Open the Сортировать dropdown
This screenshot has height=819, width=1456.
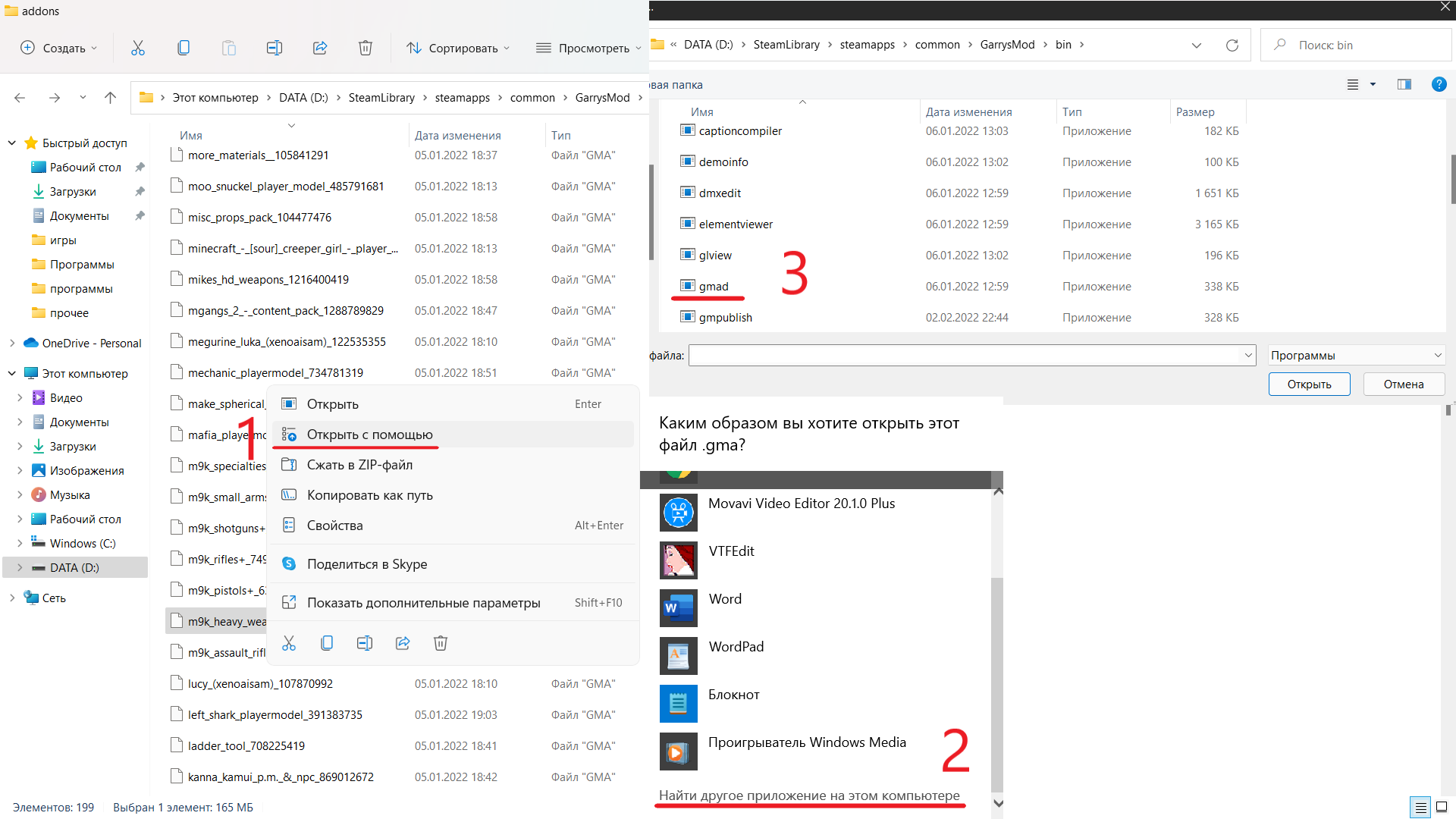tap(457, 48)
